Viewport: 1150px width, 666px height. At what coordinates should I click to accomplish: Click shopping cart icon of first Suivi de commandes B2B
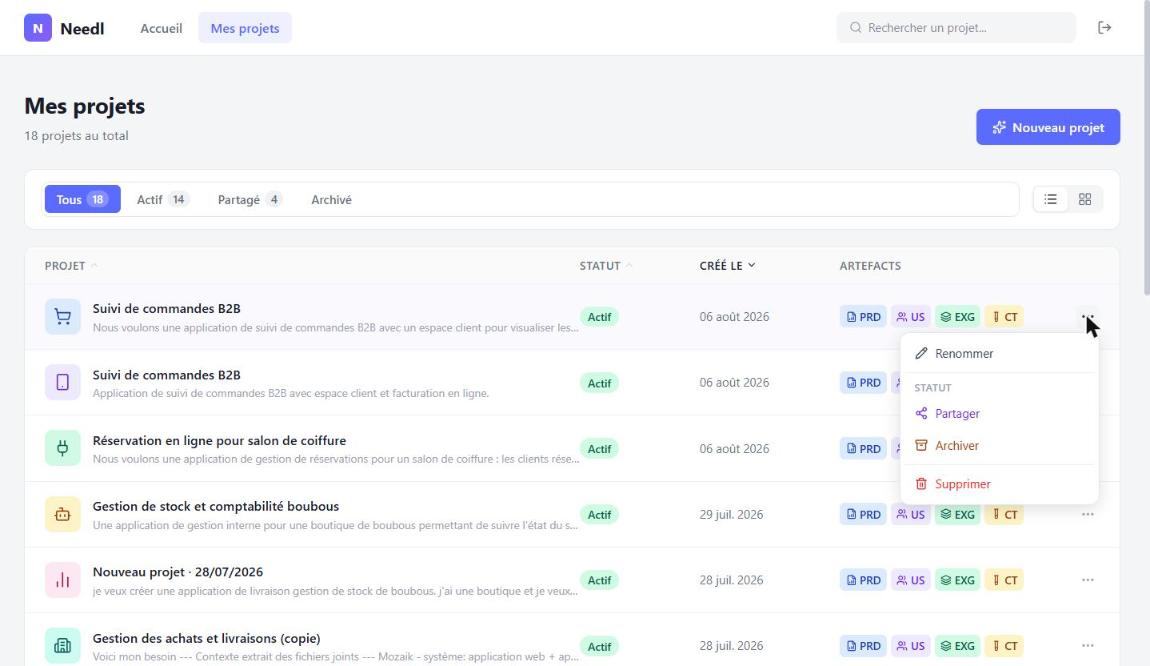click(62, 317)
